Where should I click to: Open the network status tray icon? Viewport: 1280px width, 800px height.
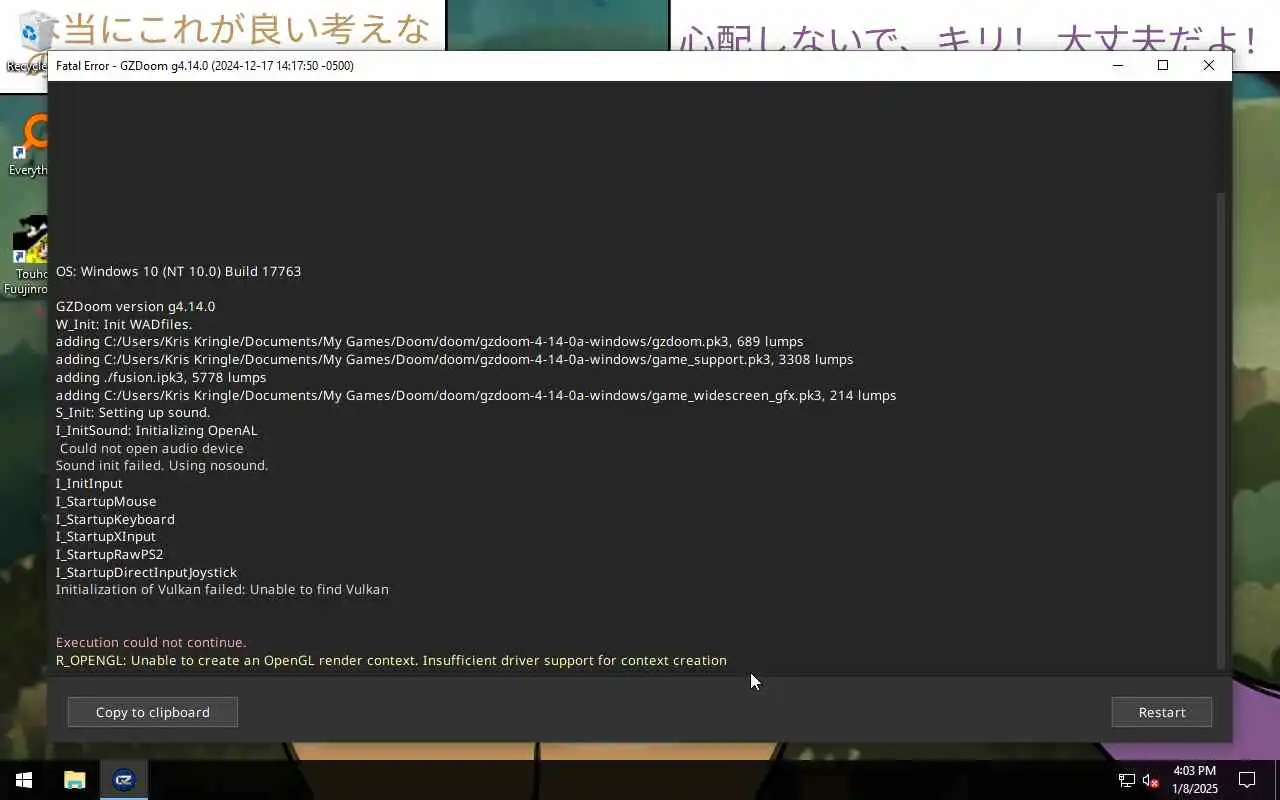tap(1127, 780)
